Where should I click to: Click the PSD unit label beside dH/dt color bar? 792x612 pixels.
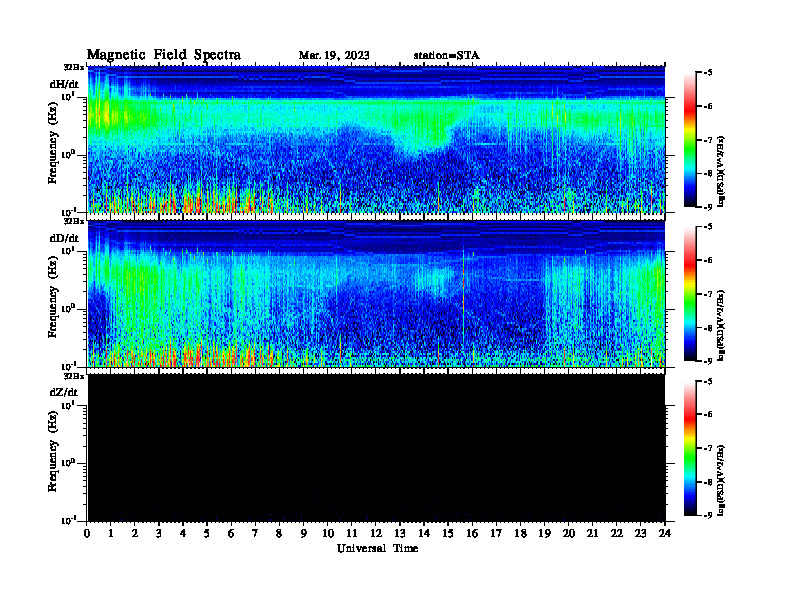point(721,171)
